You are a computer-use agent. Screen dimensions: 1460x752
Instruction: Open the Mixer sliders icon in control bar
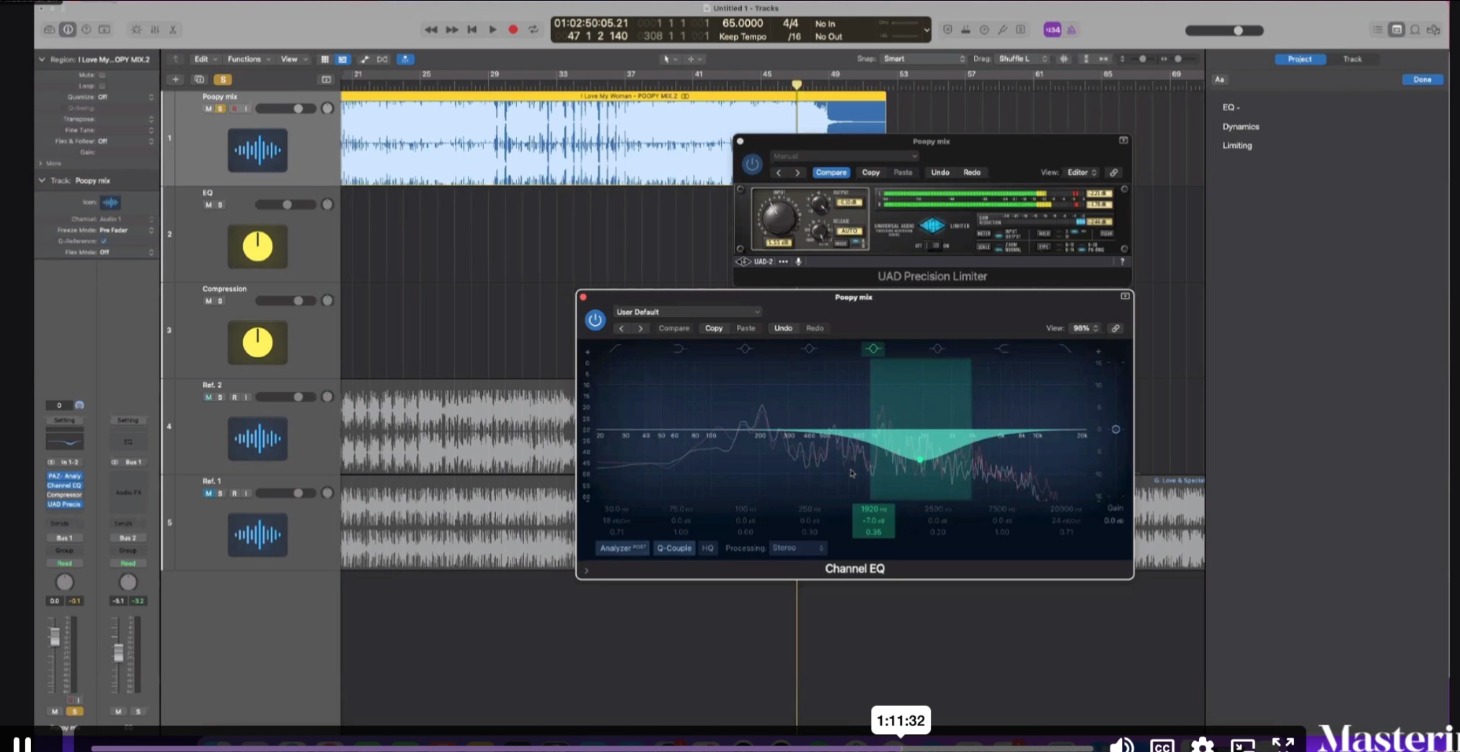(x=155, y=30)
